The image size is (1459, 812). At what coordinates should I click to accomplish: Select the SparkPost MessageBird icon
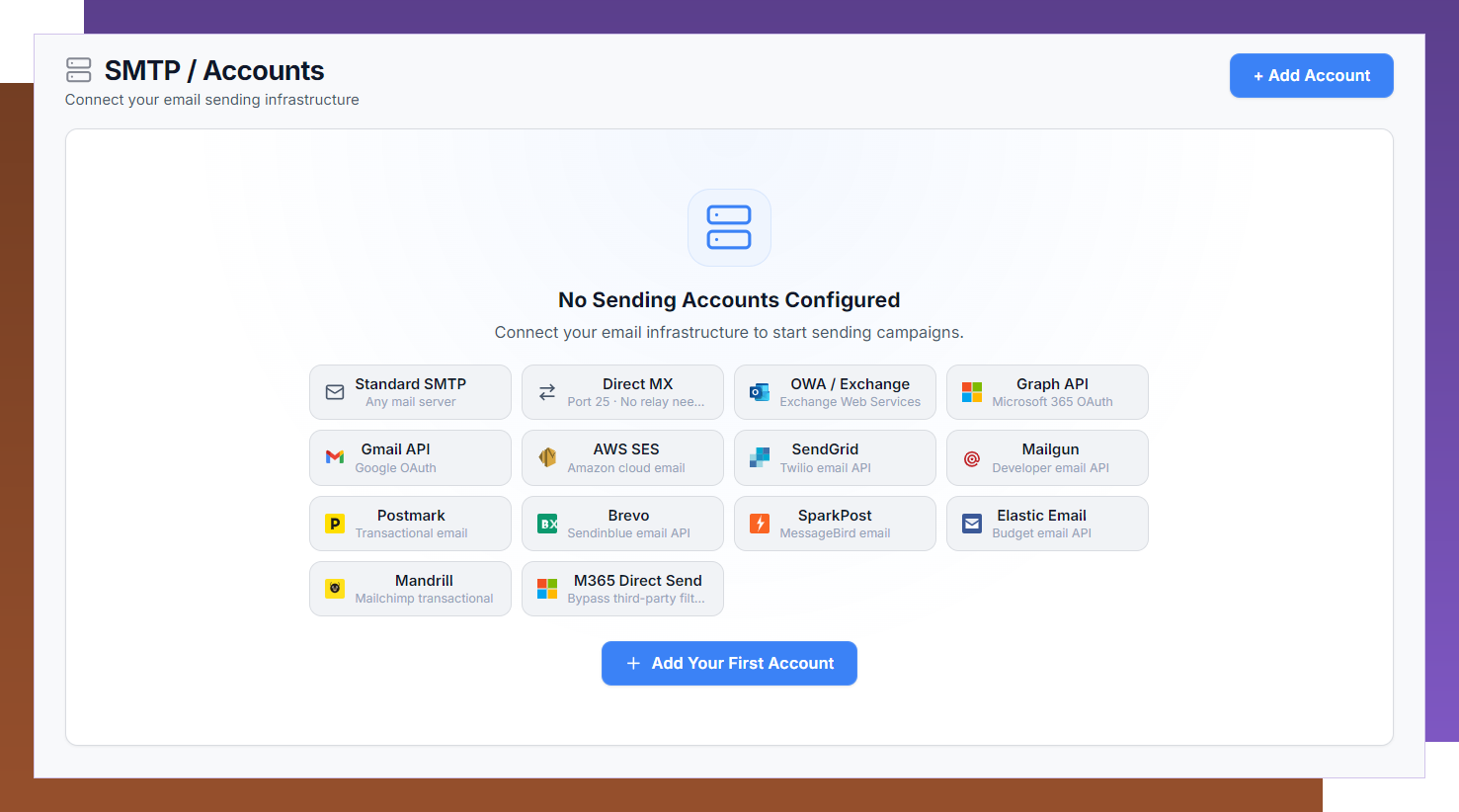(759, 524)
